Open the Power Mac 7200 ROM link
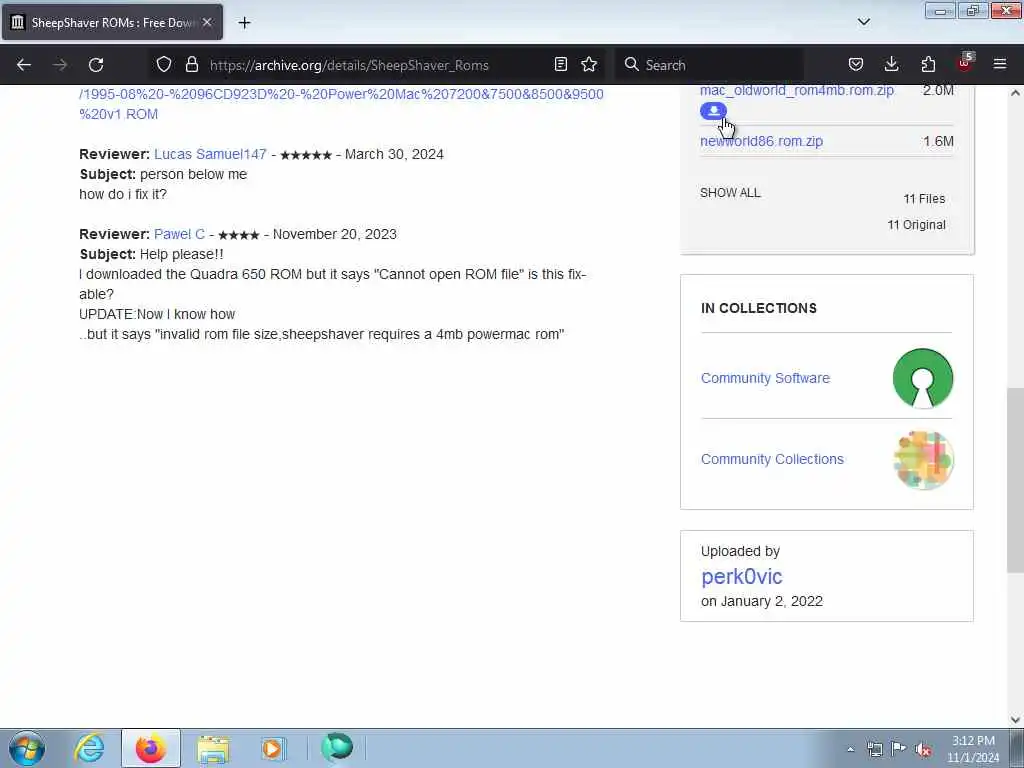This screenshot has width=1024, height=768. pos(341,104)
